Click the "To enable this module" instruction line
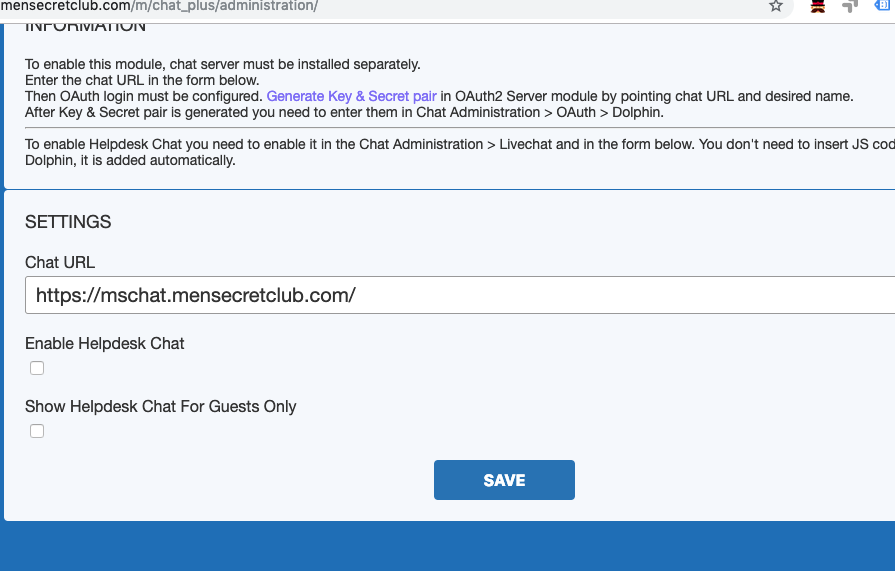This screenshot has width=895, height=571. (x=222, y=65)
